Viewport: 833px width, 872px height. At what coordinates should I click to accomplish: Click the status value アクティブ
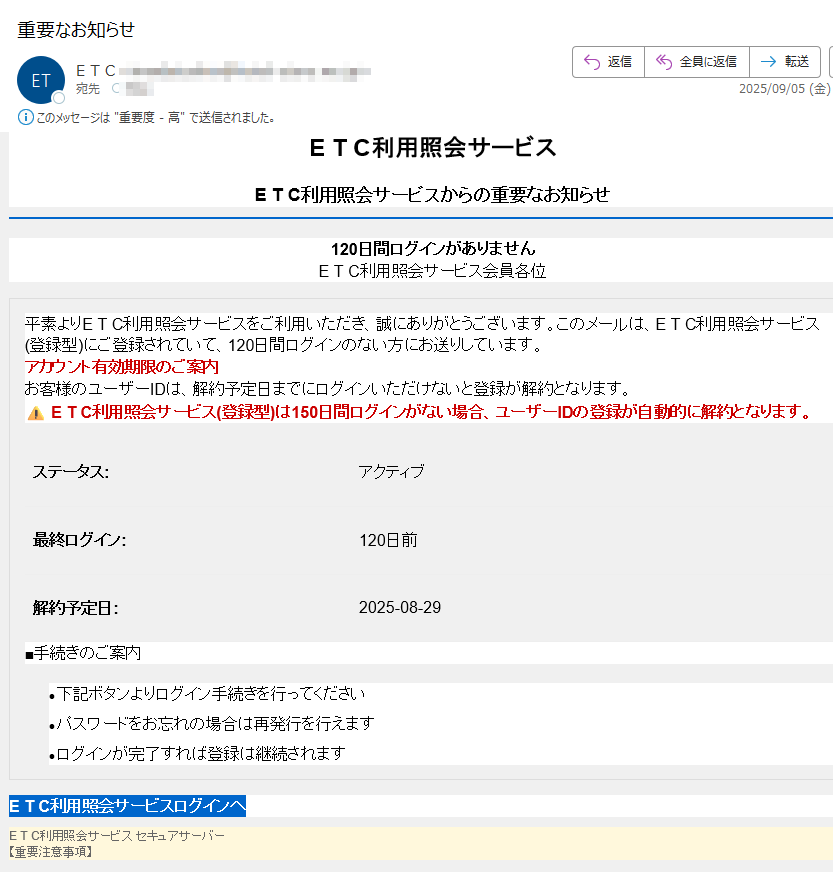[391, 472]
